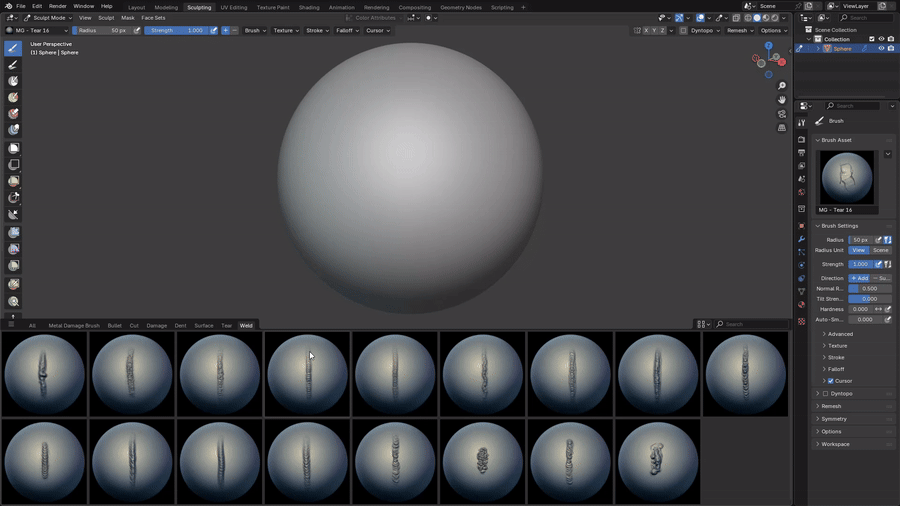The height and width of the screenshot is (506, 900).
Task: Select the Box Mask tool in toolbar
Action: (13, 148)
